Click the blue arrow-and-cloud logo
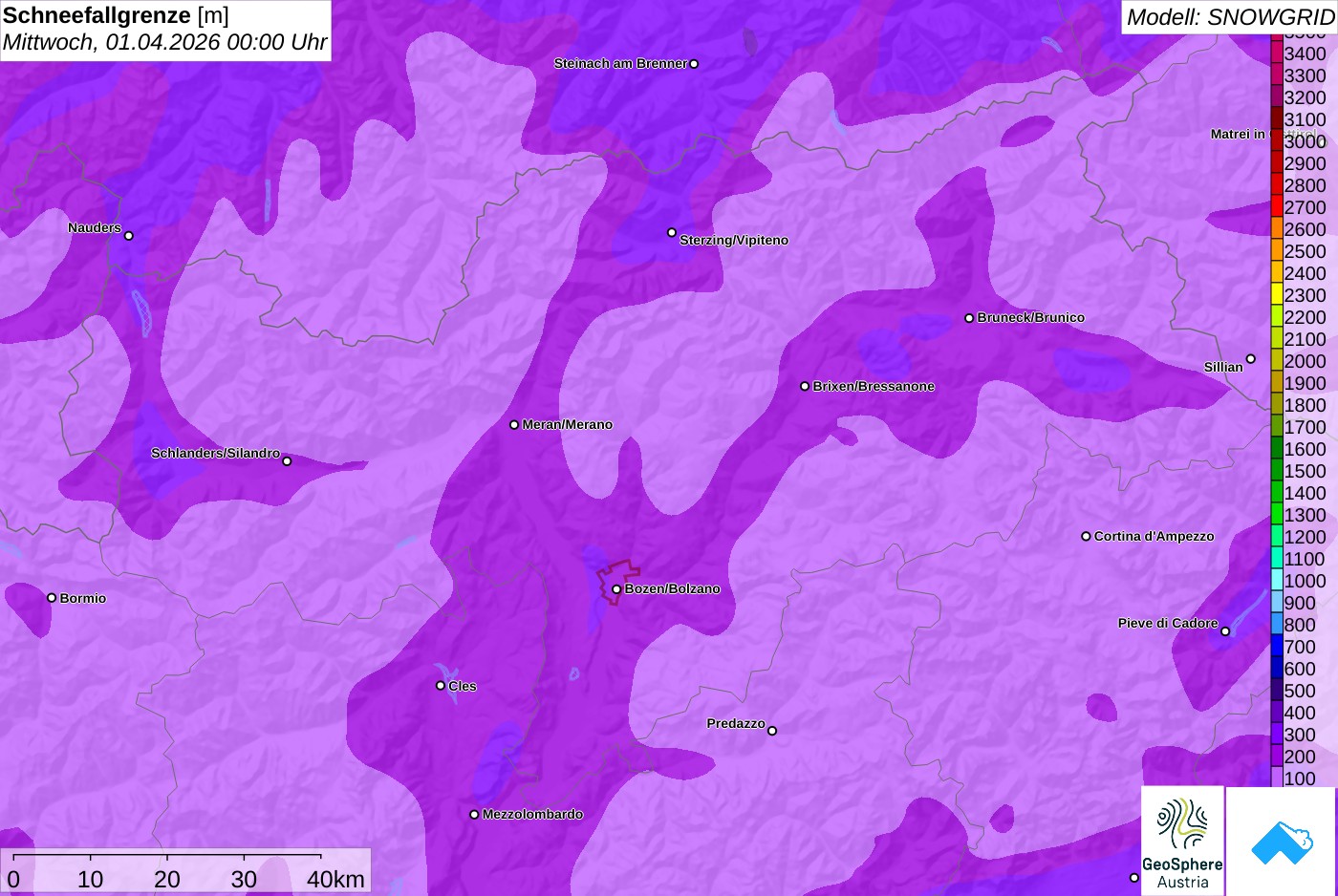Image resolution: width=1338 pixels, height=896 pixels. click(x=1281, y=842)
